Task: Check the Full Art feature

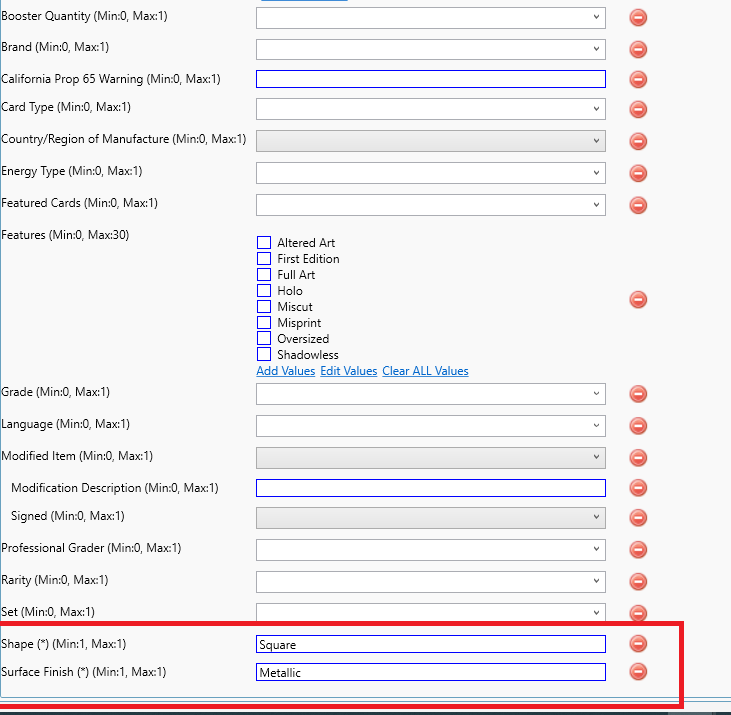Action: pyautogui.click(x=264, y=275)
